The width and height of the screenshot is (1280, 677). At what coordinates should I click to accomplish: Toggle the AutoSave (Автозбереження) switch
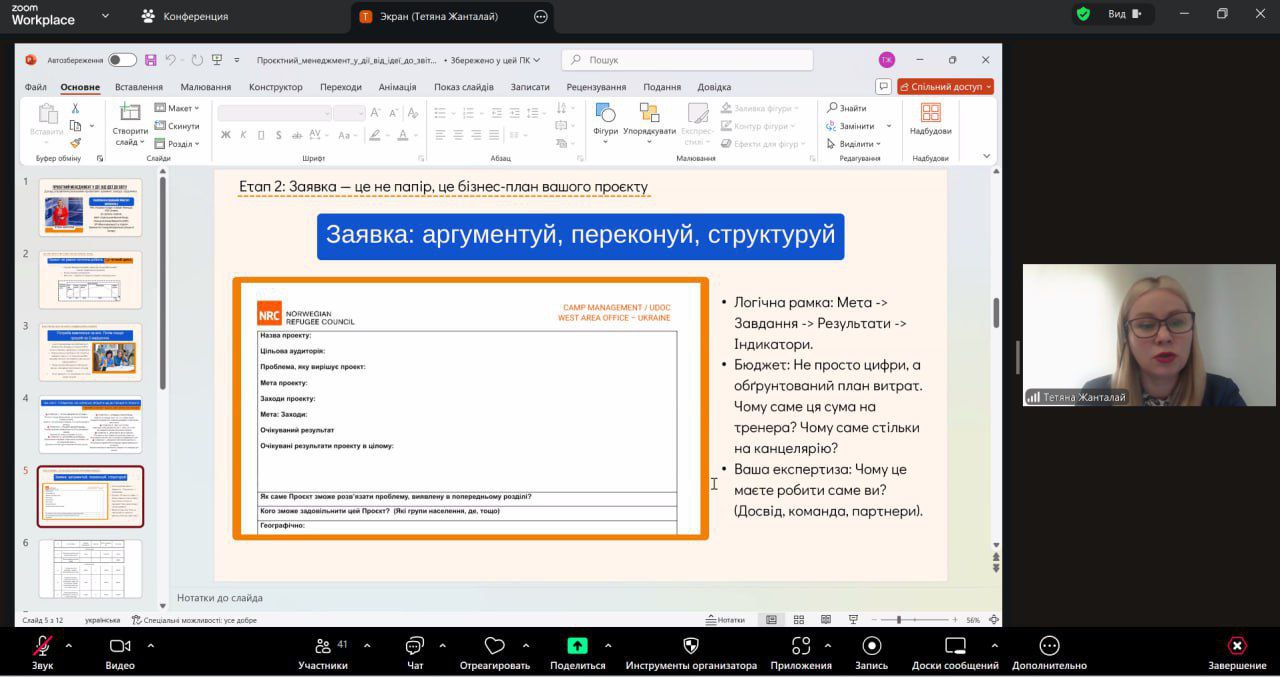pos(122,60)
